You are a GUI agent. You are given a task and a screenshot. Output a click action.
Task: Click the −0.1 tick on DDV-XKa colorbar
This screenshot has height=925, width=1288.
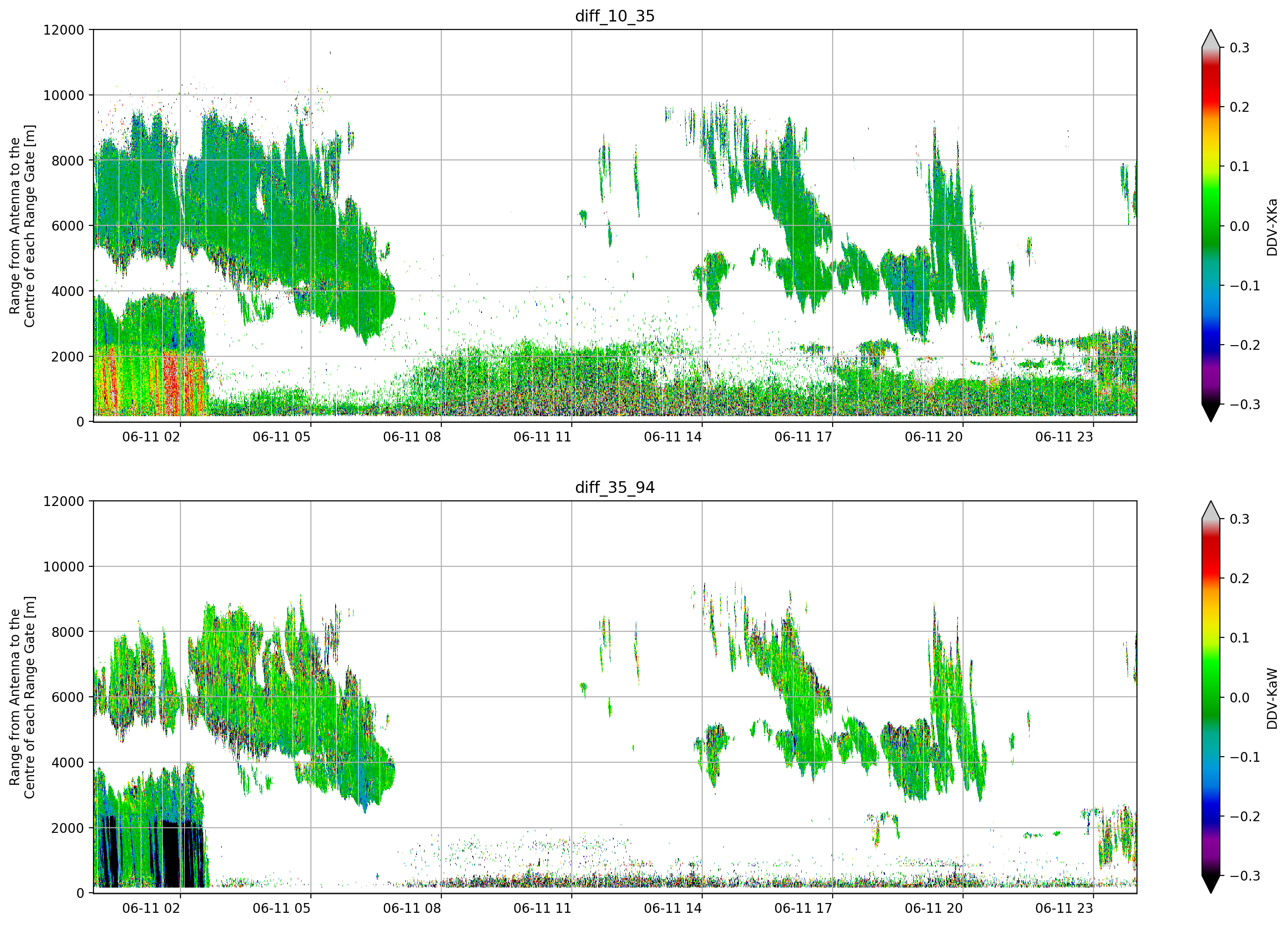click(1245, 286)
